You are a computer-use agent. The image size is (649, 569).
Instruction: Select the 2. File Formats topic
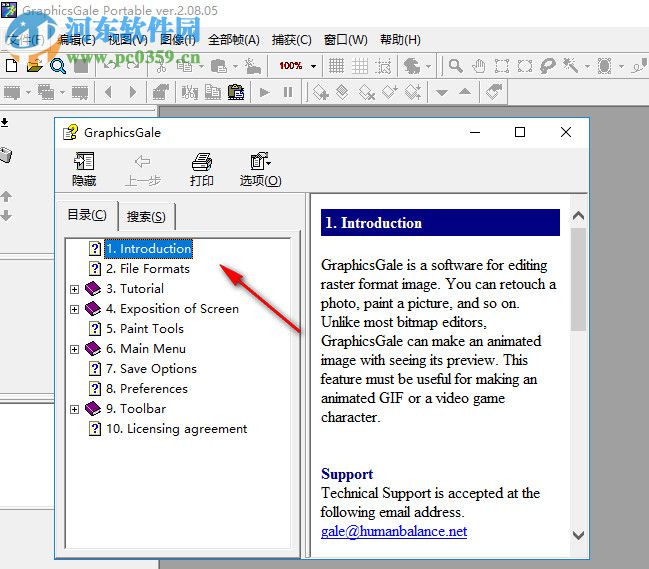[x=148, y=269]
